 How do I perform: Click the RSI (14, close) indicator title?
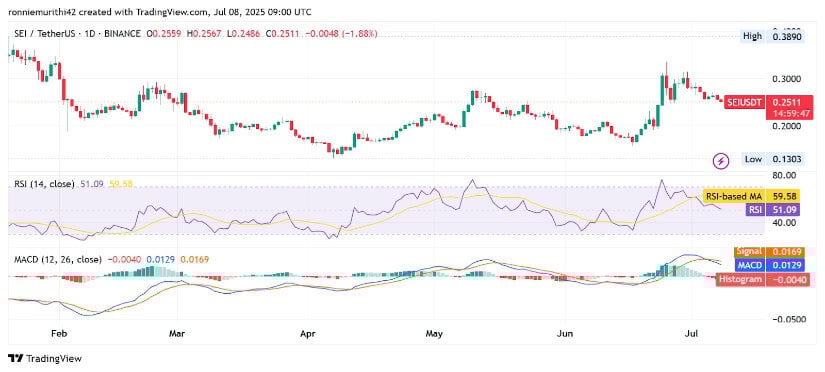point(45,184)
